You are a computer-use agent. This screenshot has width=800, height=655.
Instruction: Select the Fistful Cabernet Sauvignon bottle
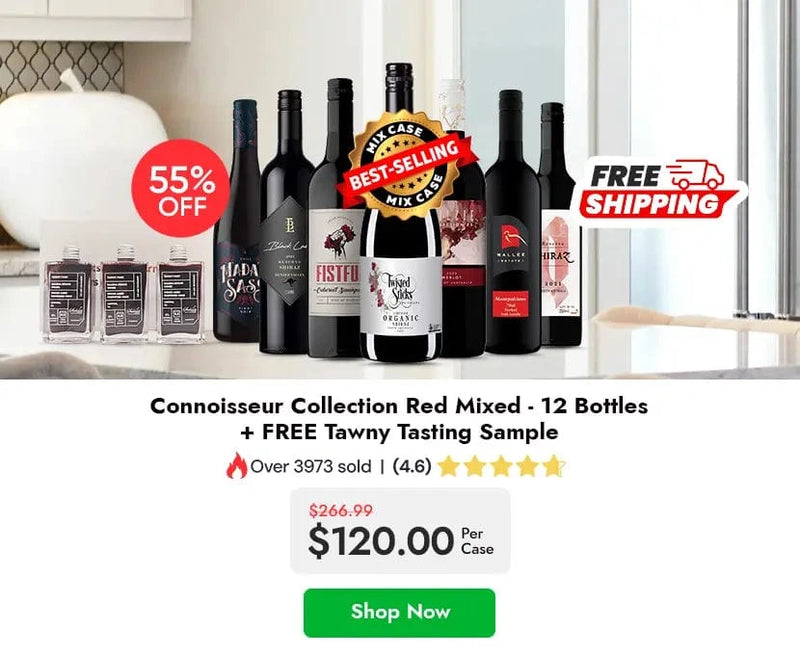(x=335, y=219)
